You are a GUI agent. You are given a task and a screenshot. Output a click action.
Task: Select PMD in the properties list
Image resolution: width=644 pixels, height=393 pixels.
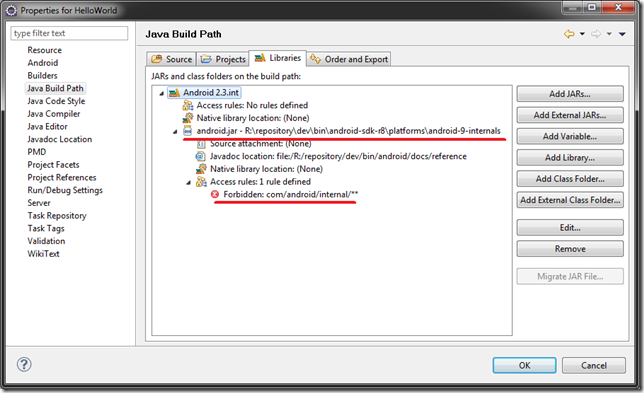point(37,152)
